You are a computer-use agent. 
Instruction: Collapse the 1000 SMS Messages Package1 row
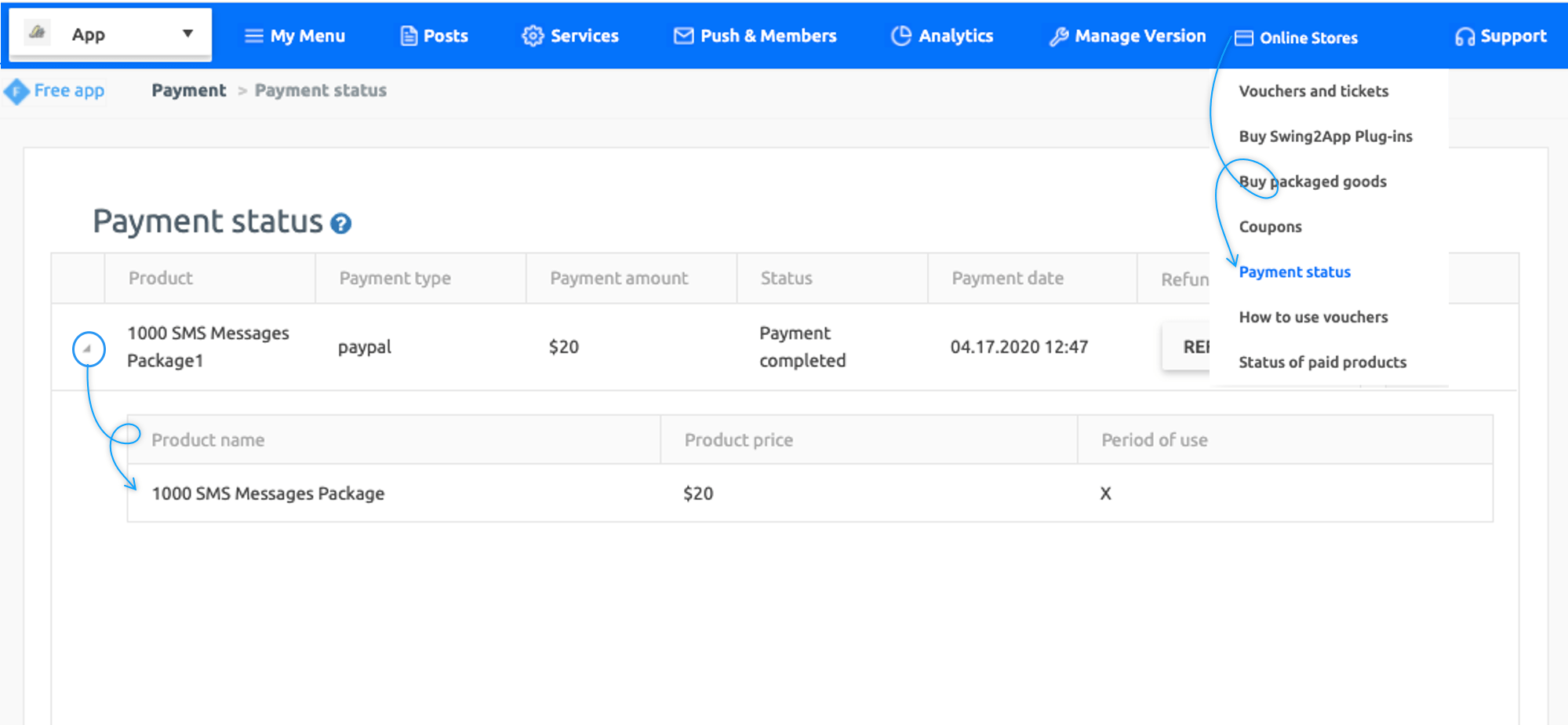[89, 348]
